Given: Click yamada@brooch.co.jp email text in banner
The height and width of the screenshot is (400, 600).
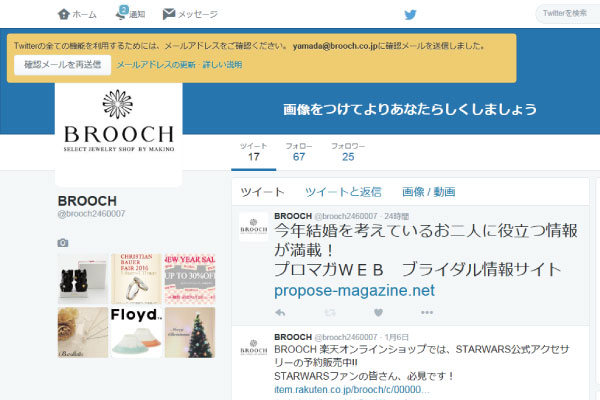Looking at the screenshot, I should (x=335, y=46).
